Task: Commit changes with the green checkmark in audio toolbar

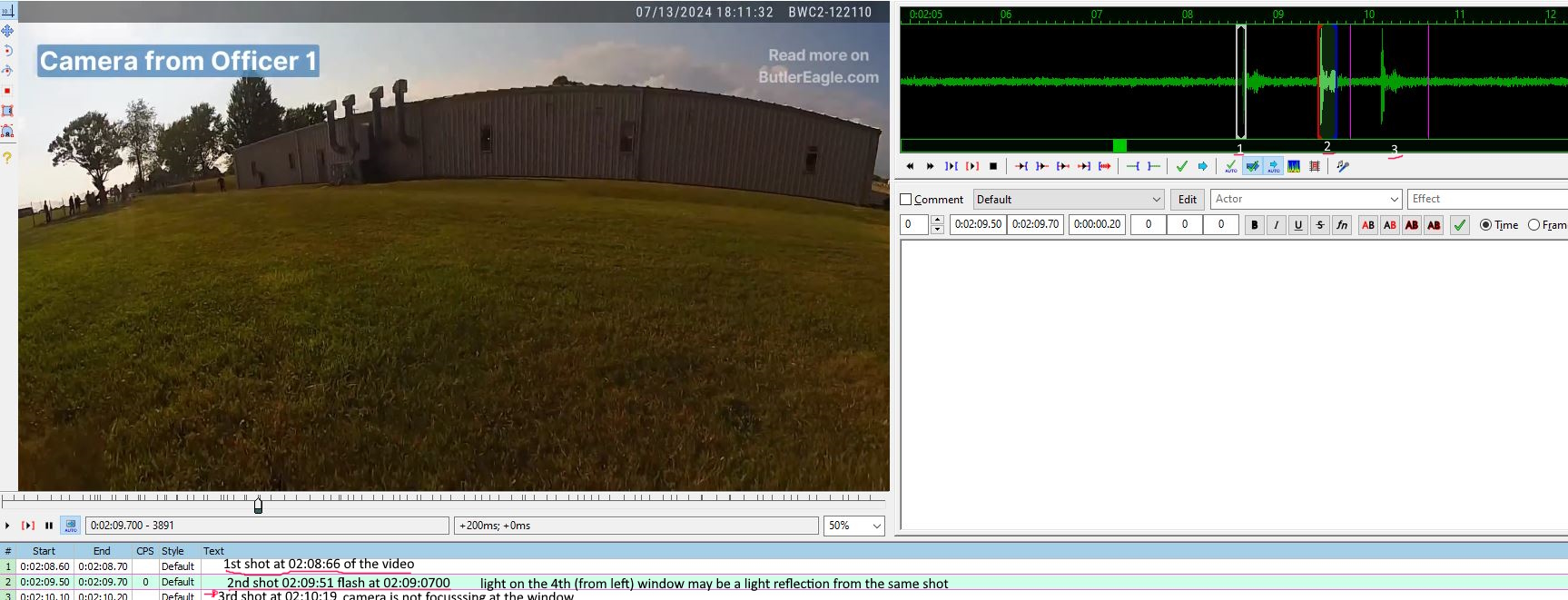Action: coord(1181,166)
